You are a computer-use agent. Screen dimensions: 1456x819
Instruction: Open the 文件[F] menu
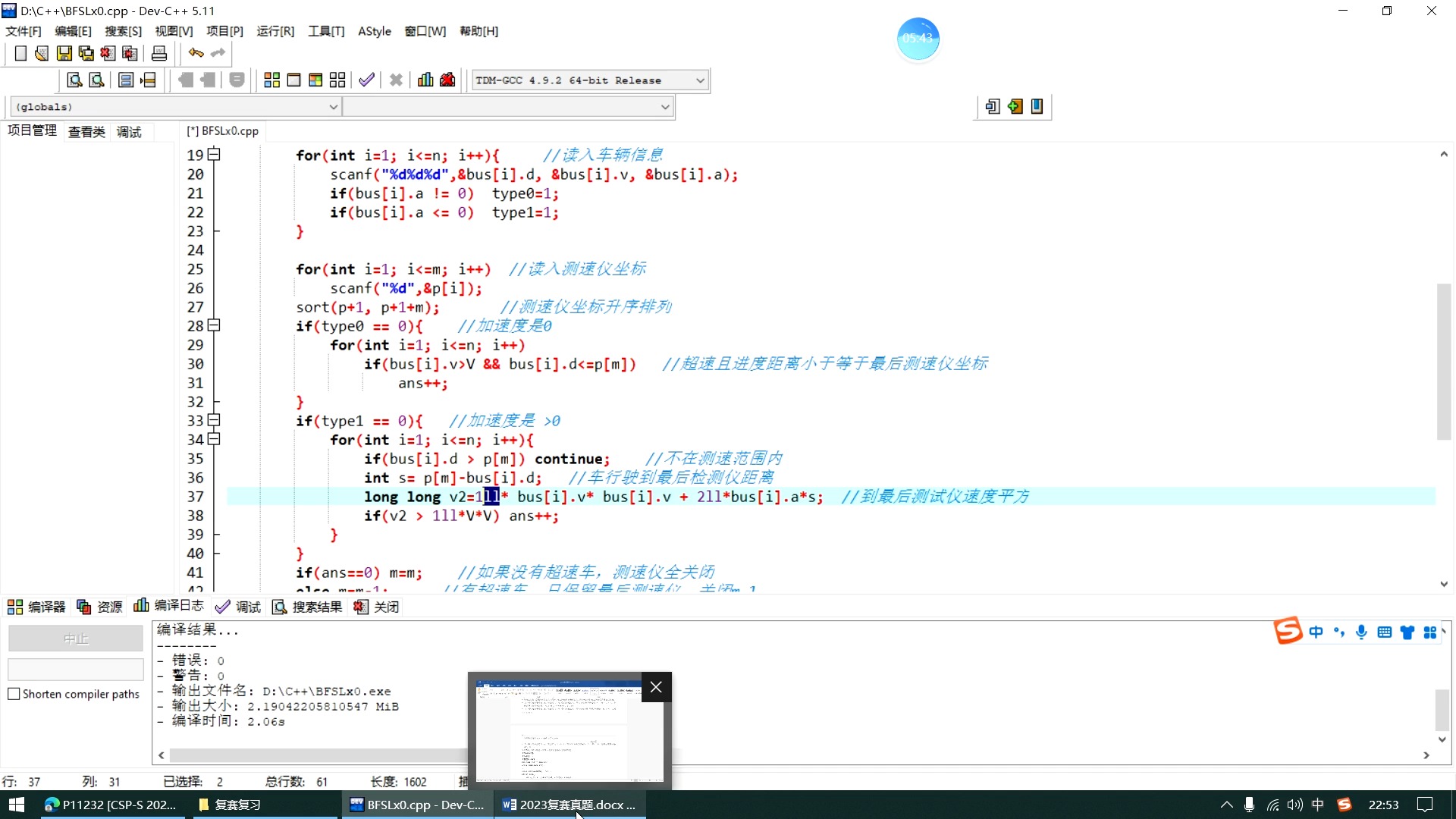click(x=24, y=31)
